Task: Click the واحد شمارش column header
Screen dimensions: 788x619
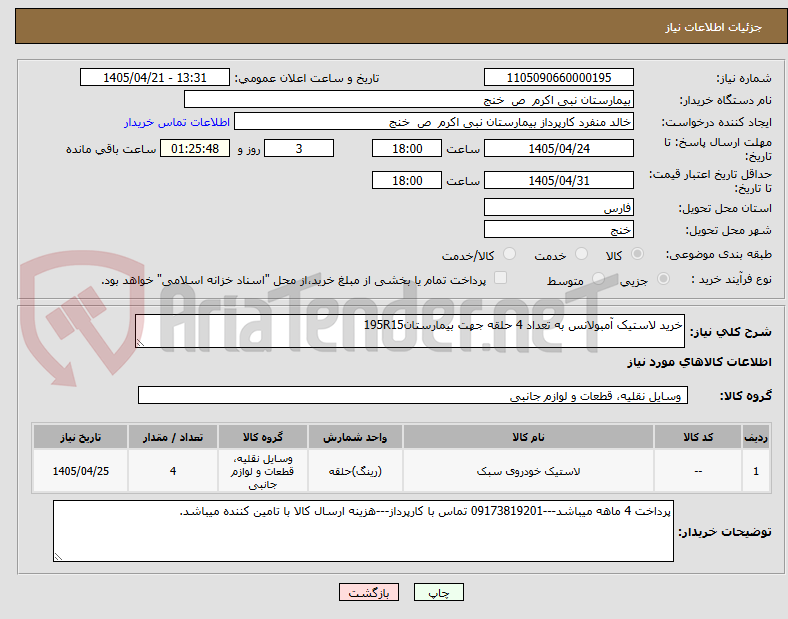Action: point(355,437)
